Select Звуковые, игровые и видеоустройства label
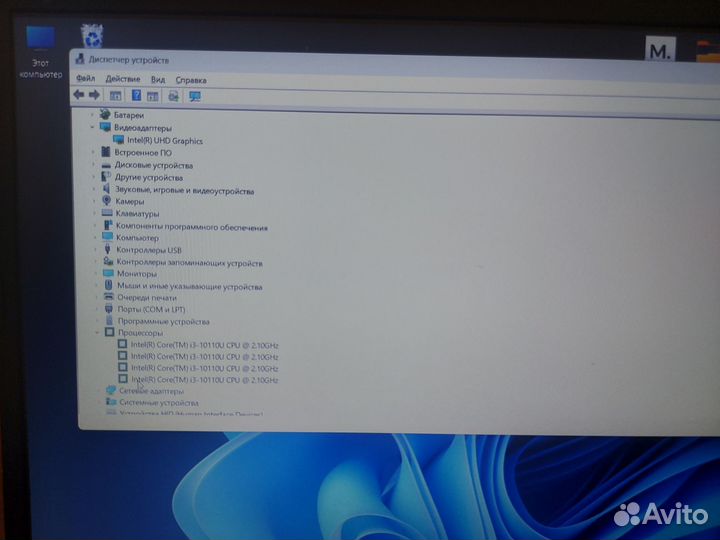 (x=184, y=190)
